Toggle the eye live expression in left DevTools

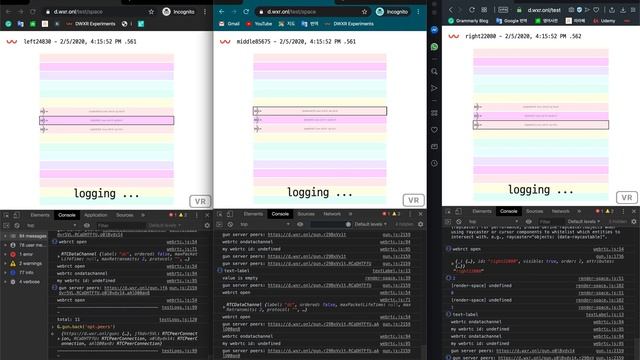tap(87, 225)
